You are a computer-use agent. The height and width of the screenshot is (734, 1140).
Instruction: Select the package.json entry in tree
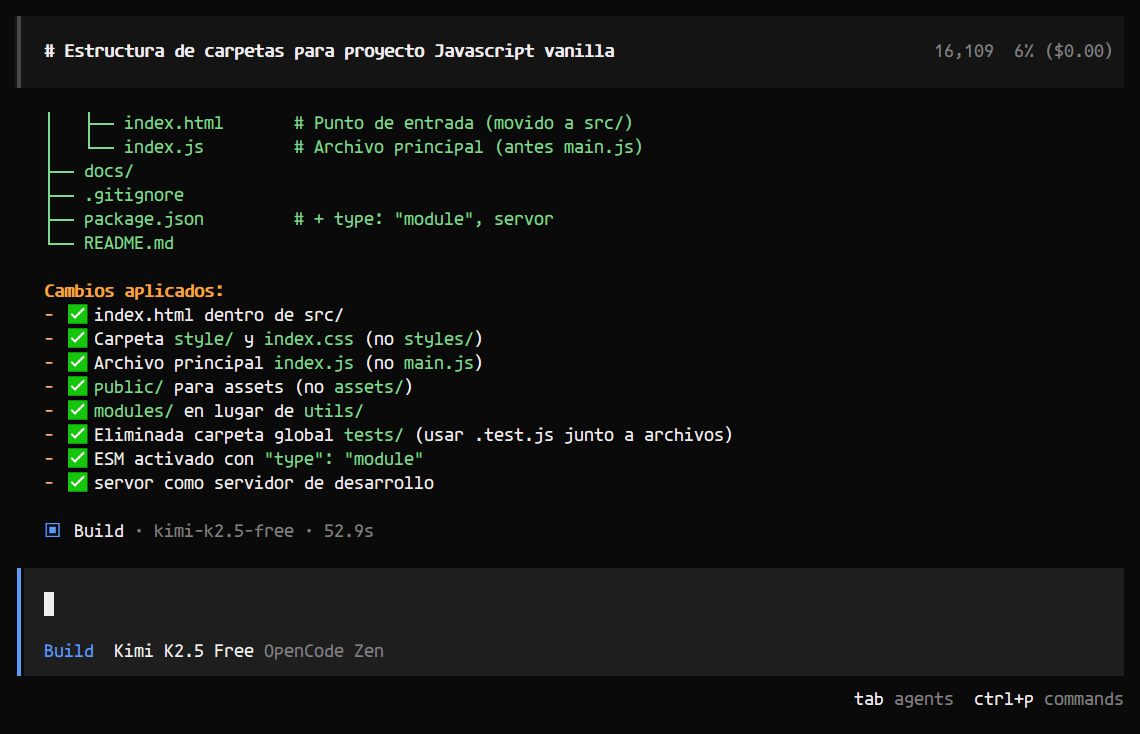pyautogui.click(x=143, y=219)
